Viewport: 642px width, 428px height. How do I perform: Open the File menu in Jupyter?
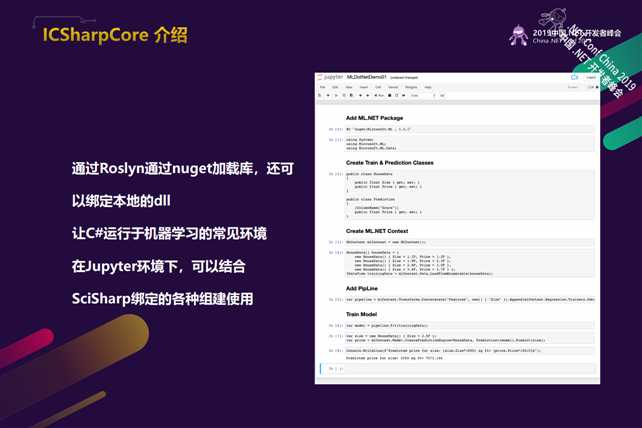[x=323, y=87]
